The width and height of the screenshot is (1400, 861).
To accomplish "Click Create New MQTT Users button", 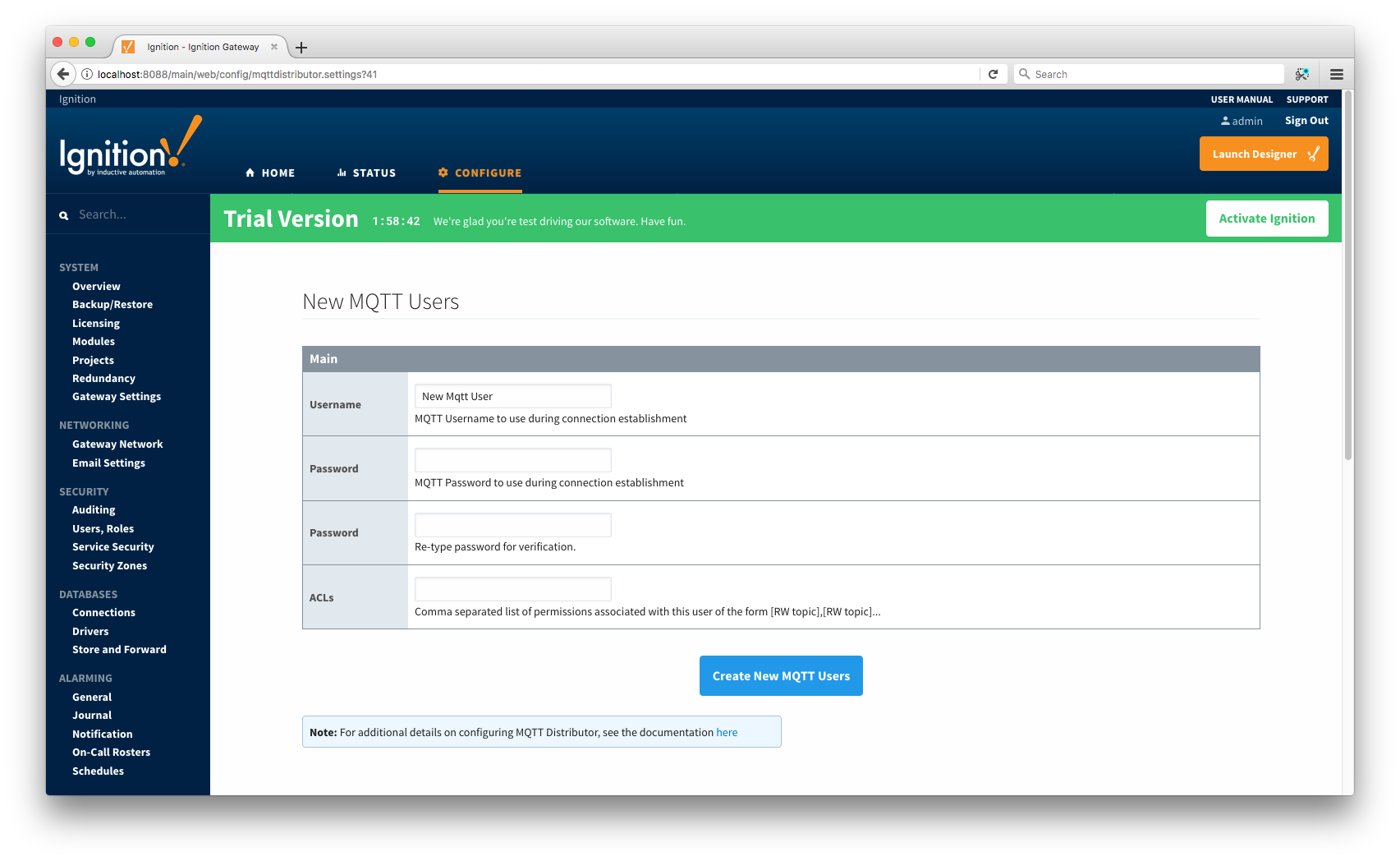I will coord(781,675).
